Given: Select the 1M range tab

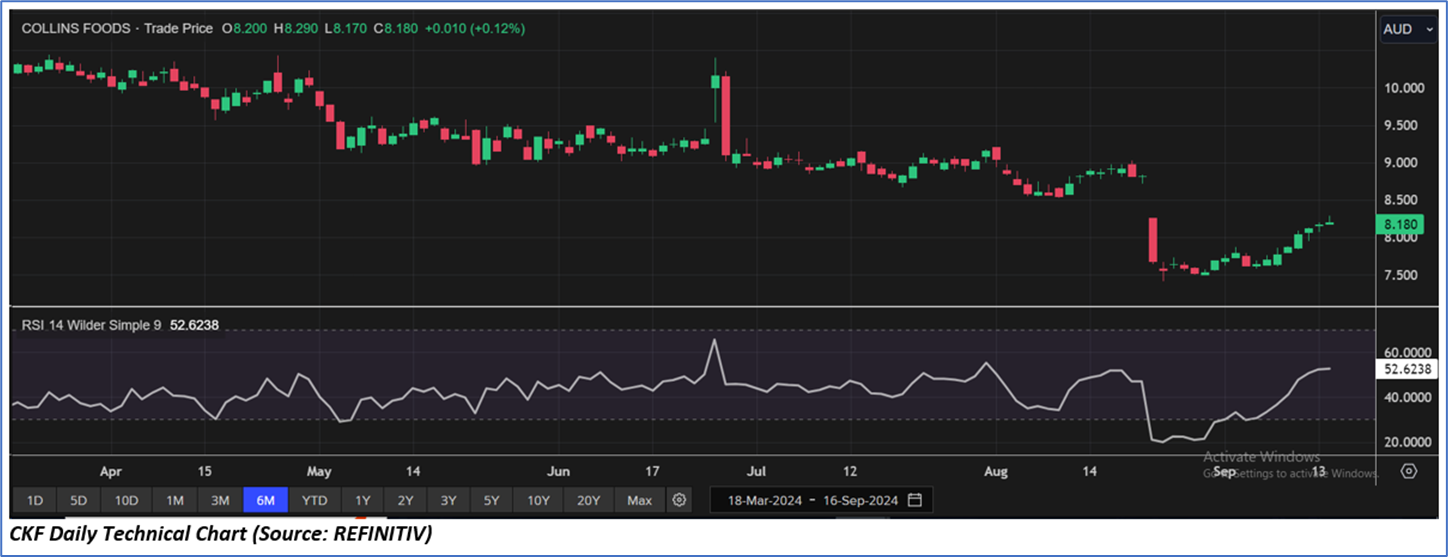Looking at the screenshot, I should tap(174, 500).
